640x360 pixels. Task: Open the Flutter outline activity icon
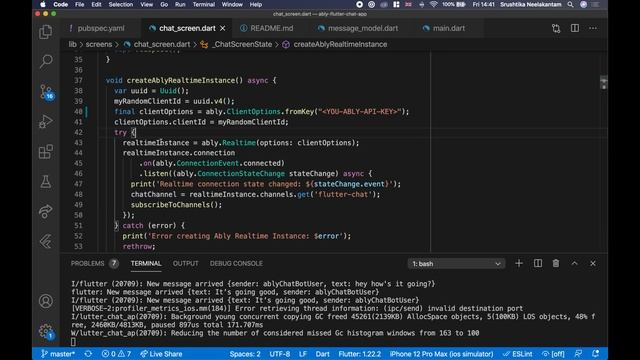pyautogui.click(x=45, y=241)
